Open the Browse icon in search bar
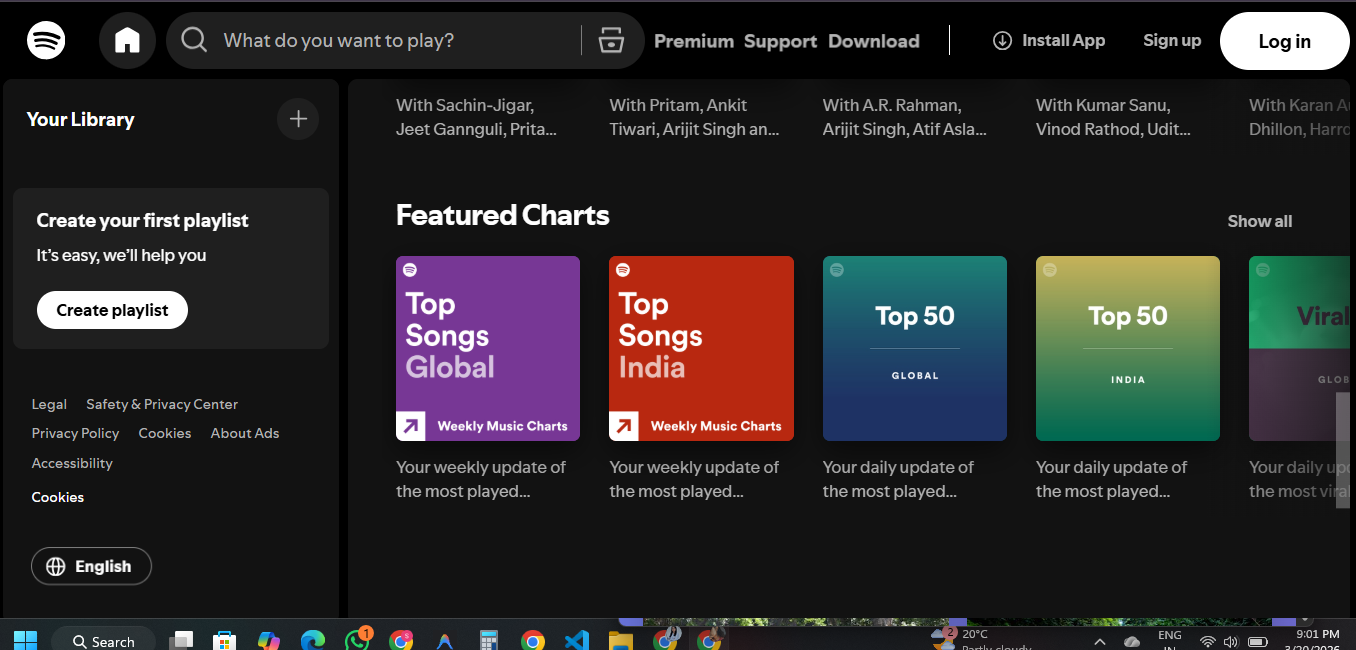This screenshot has height=650, width=1356. (x=610, y=41)
